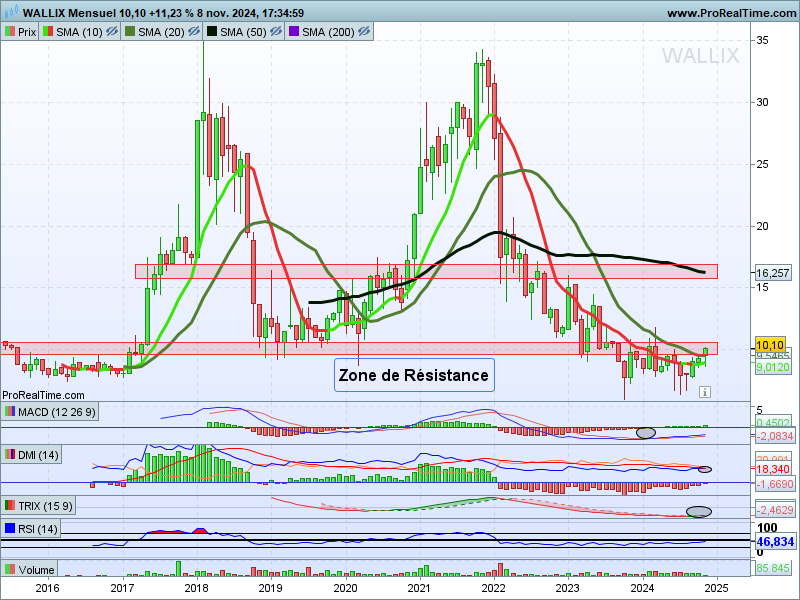Select the 'Zone de Résistance' text annotation
Viewport: 800px width, 600px height.
[414, 375]
